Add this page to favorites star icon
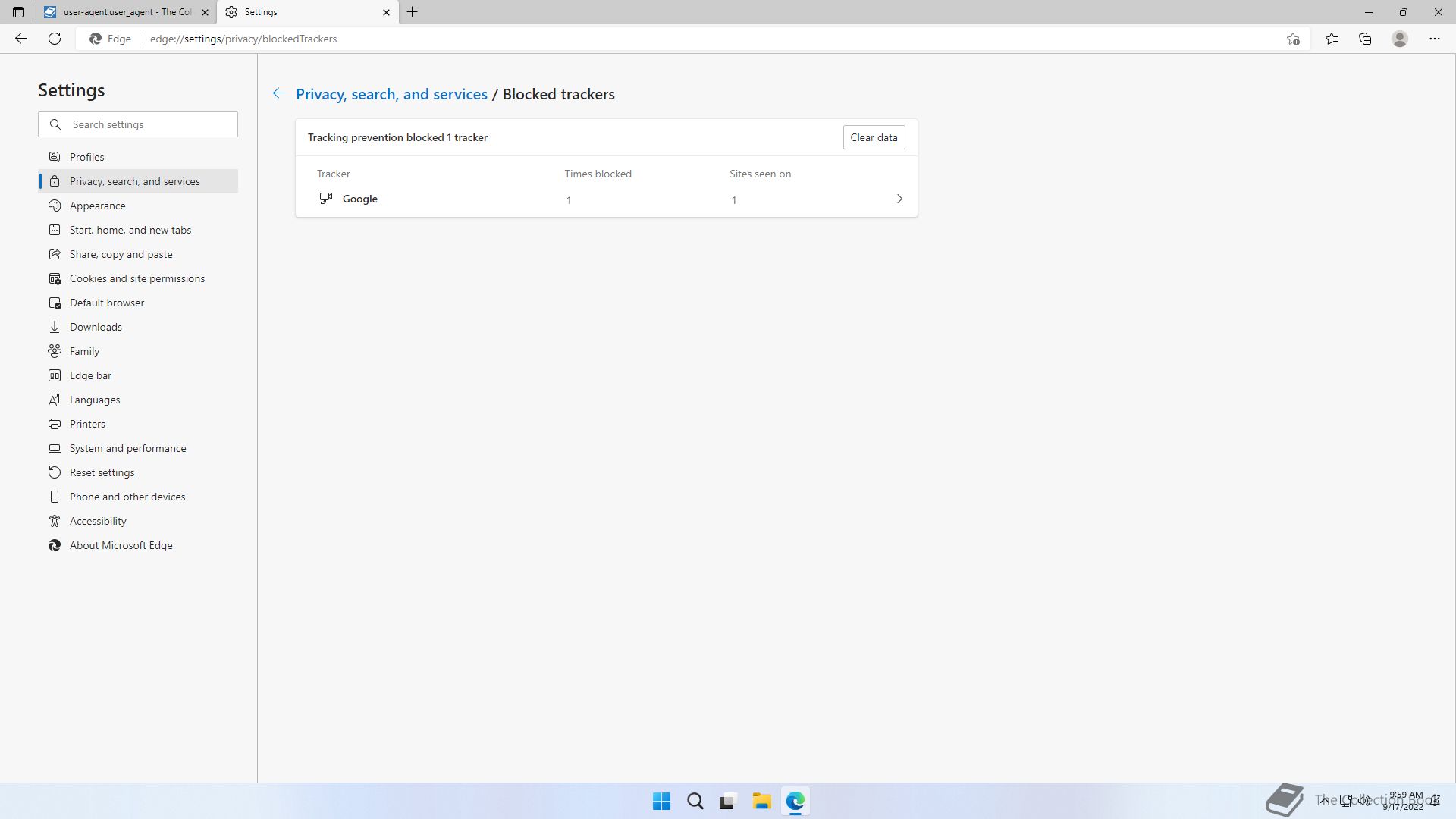The height and width of the screenshot is (819, 1456). click(x=1293, y=39)
